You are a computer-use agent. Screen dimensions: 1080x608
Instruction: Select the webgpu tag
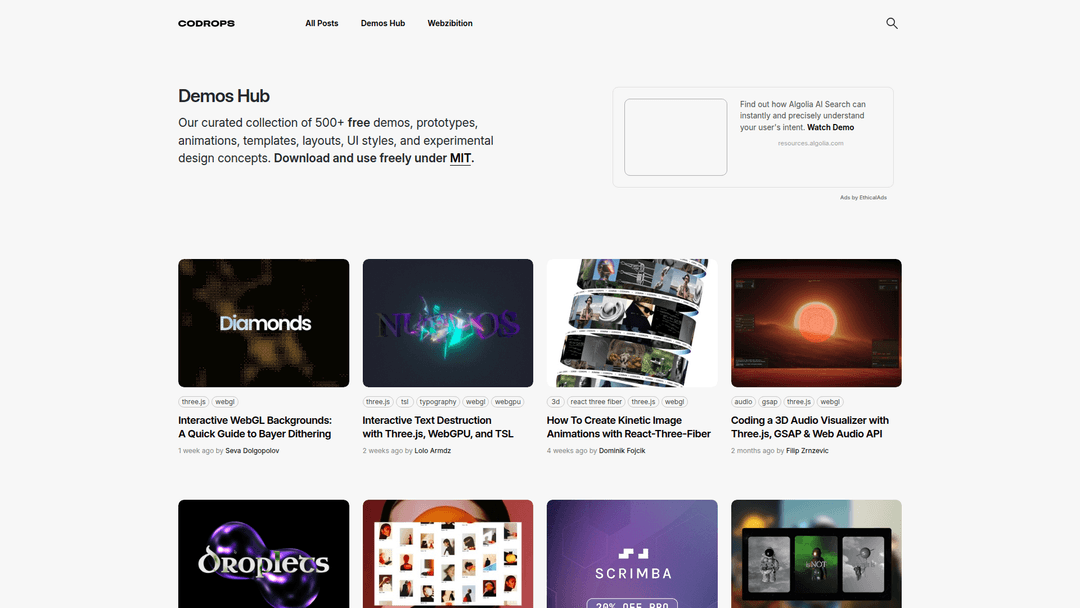click(x=508, y=402)
